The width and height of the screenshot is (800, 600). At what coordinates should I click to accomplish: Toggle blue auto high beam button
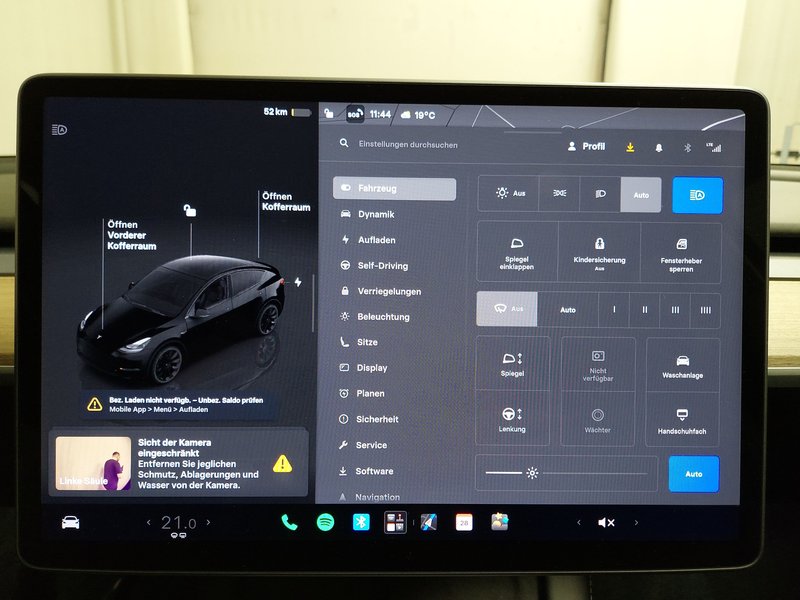coord(697,195)
